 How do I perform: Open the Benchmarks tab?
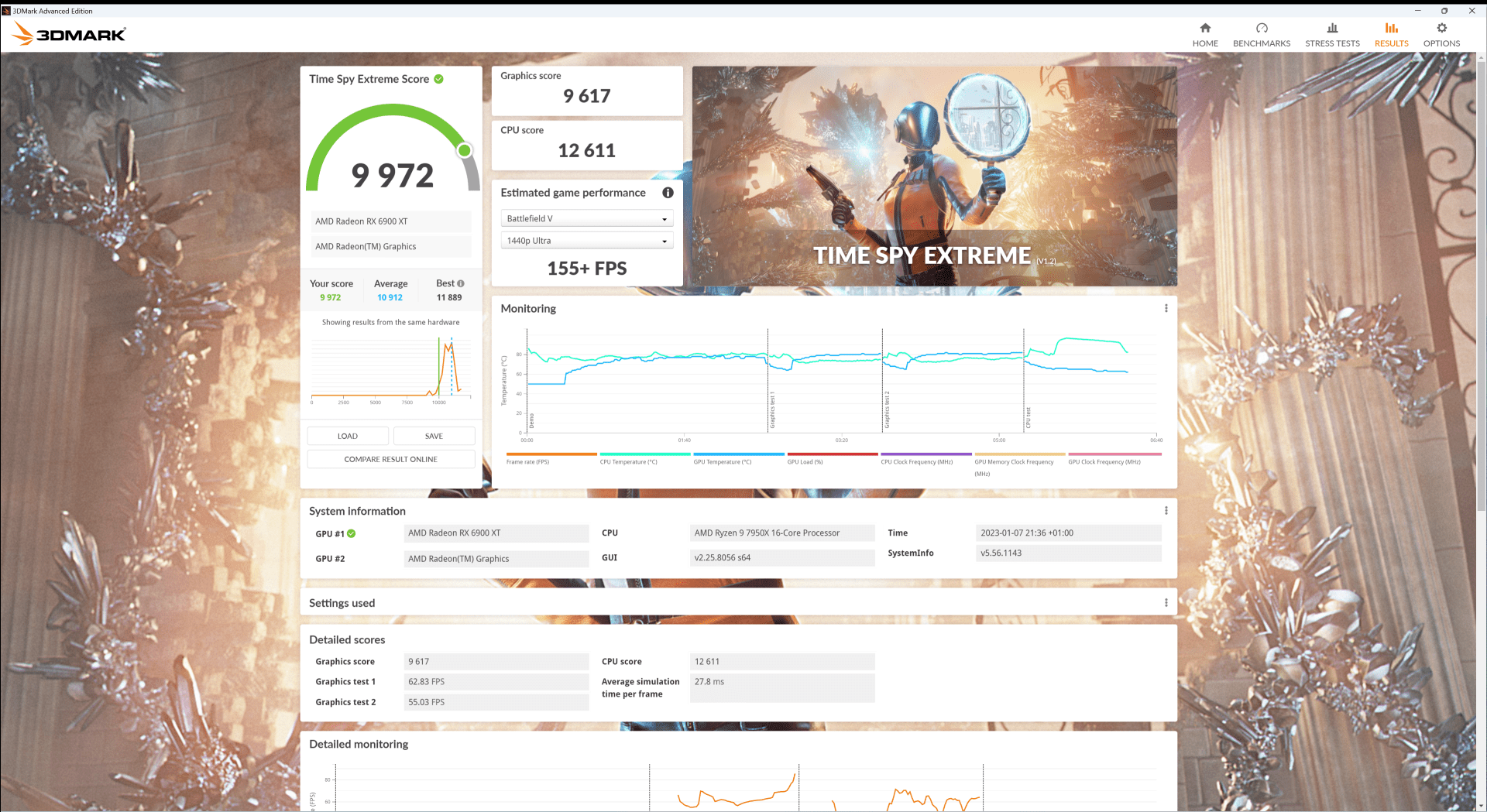(1262, 35)
